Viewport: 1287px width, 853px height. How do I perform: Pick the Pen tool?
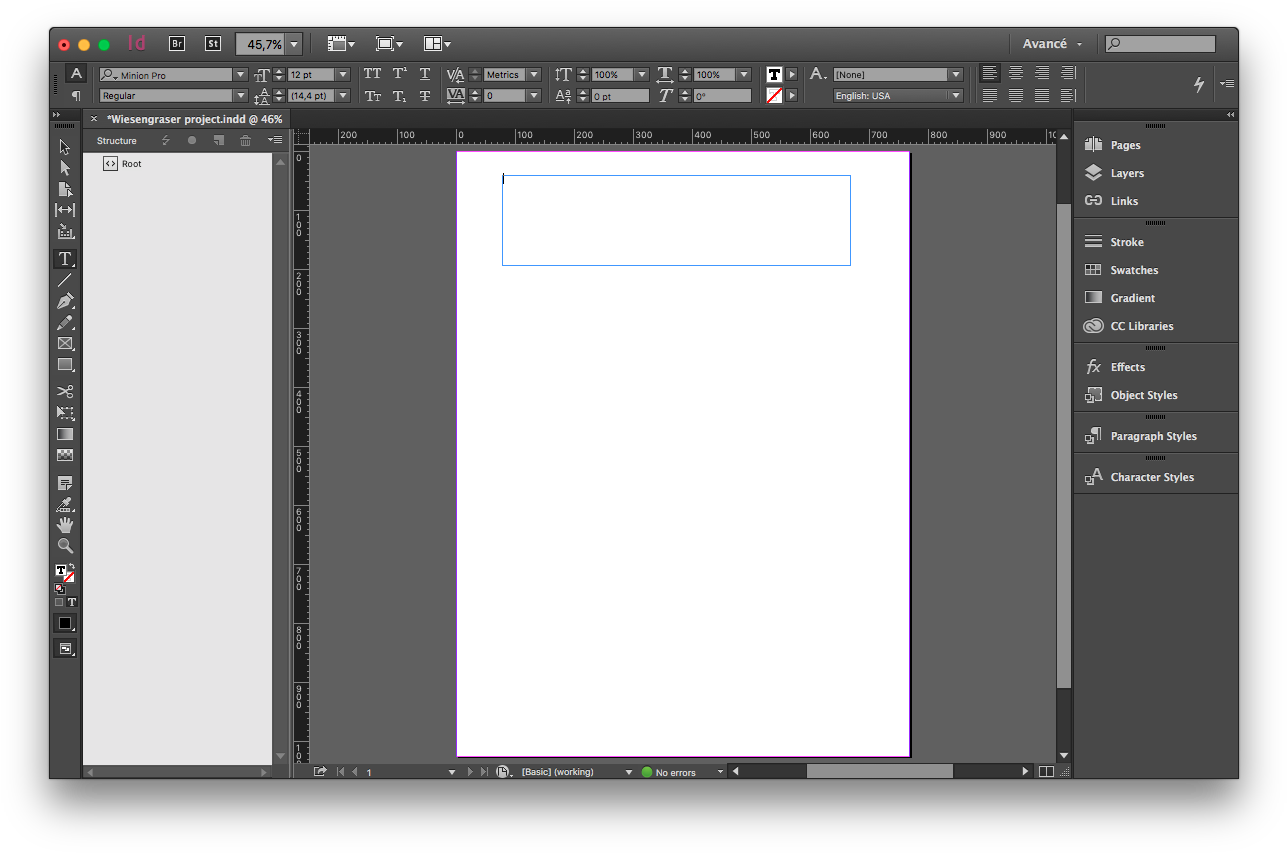click(x=65, y=300)
